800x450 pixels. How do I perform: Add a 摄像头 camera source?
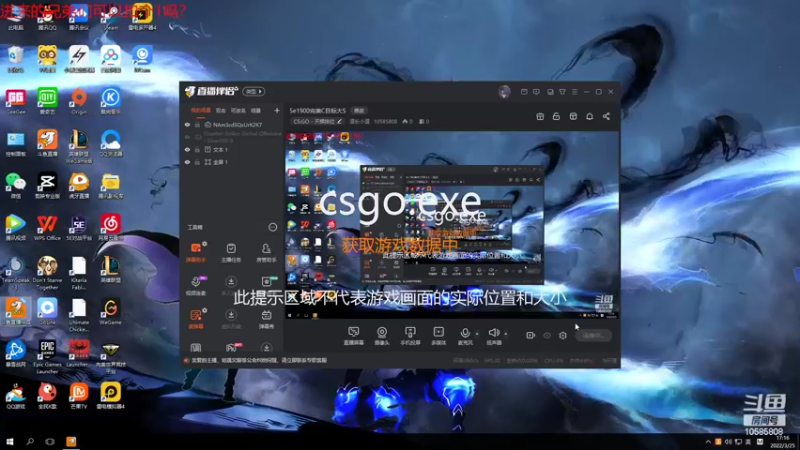382,336
